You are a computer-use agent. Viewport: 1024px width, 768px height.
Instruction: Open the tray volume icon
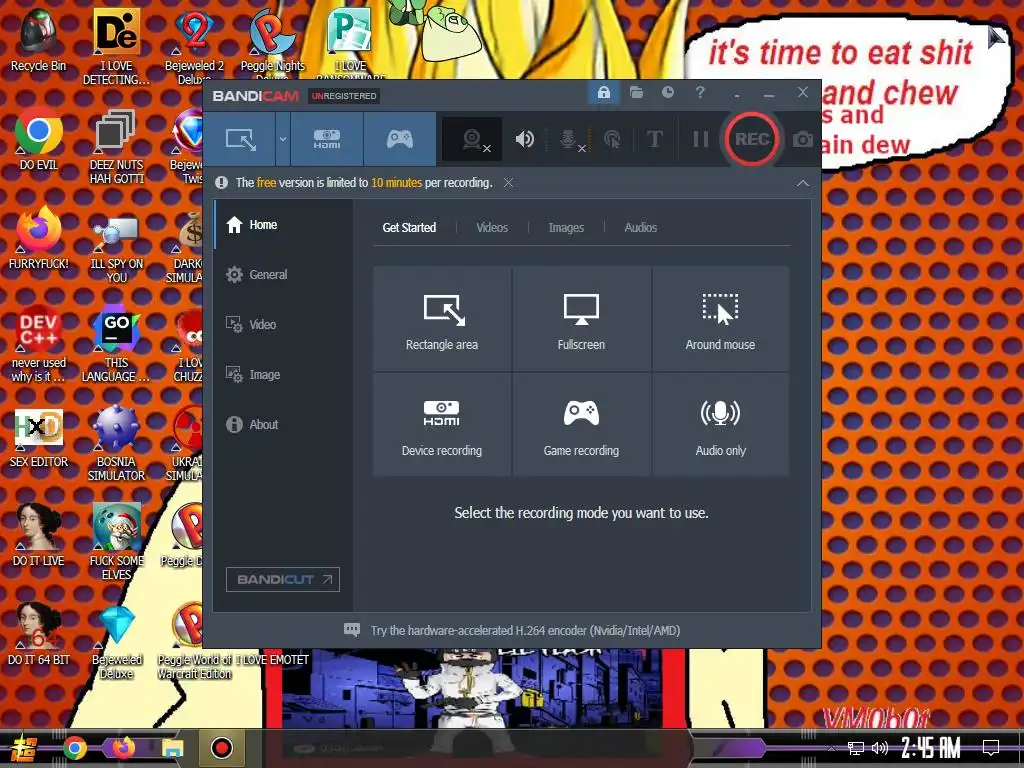pyautogui.click(x=880, y=748)
